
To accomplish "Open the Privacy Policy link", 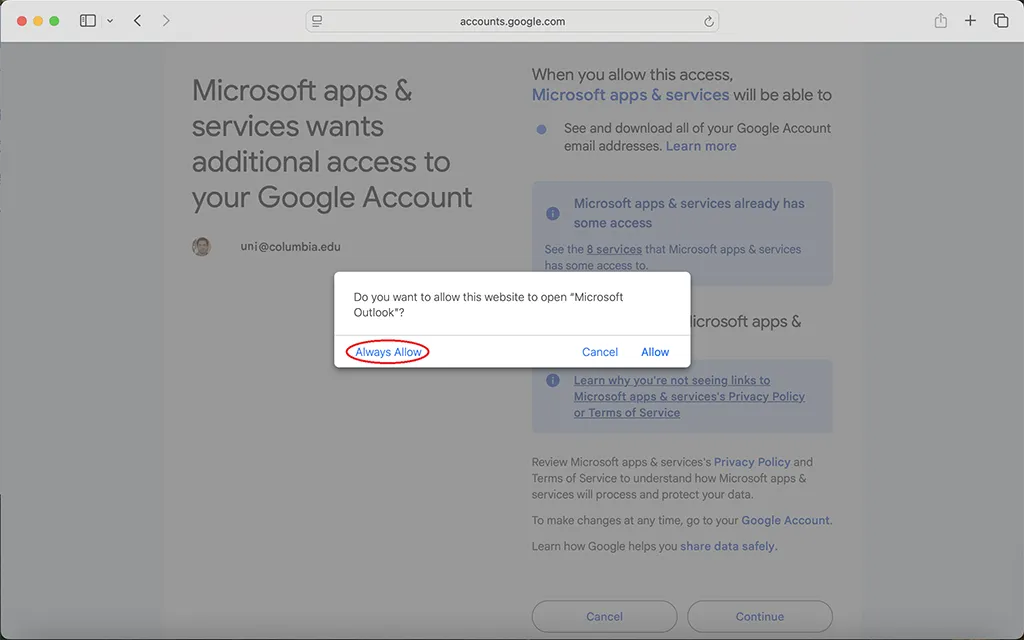I will 752,462.
